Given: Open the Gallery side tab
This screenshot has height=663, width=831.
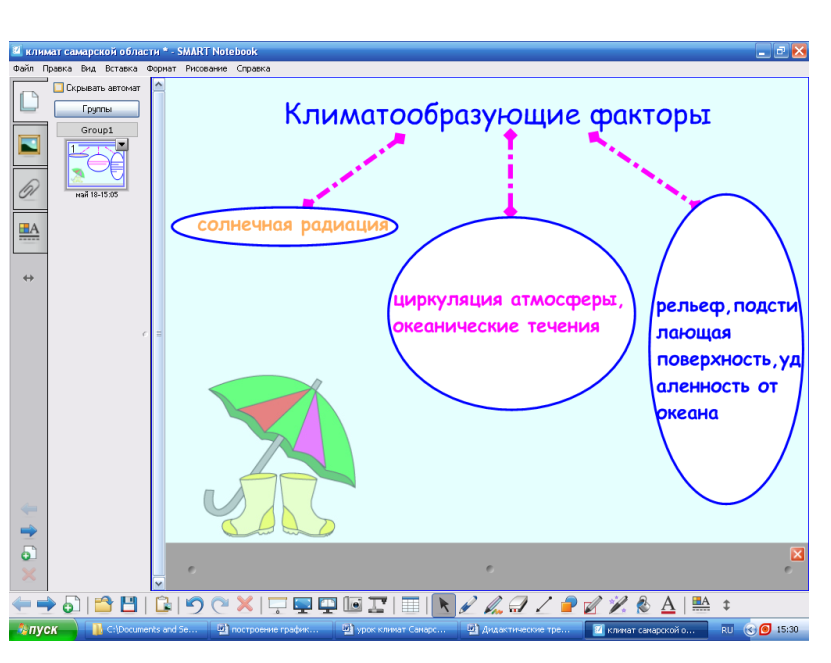Looking at the screenshot, I should pos(29,145).
